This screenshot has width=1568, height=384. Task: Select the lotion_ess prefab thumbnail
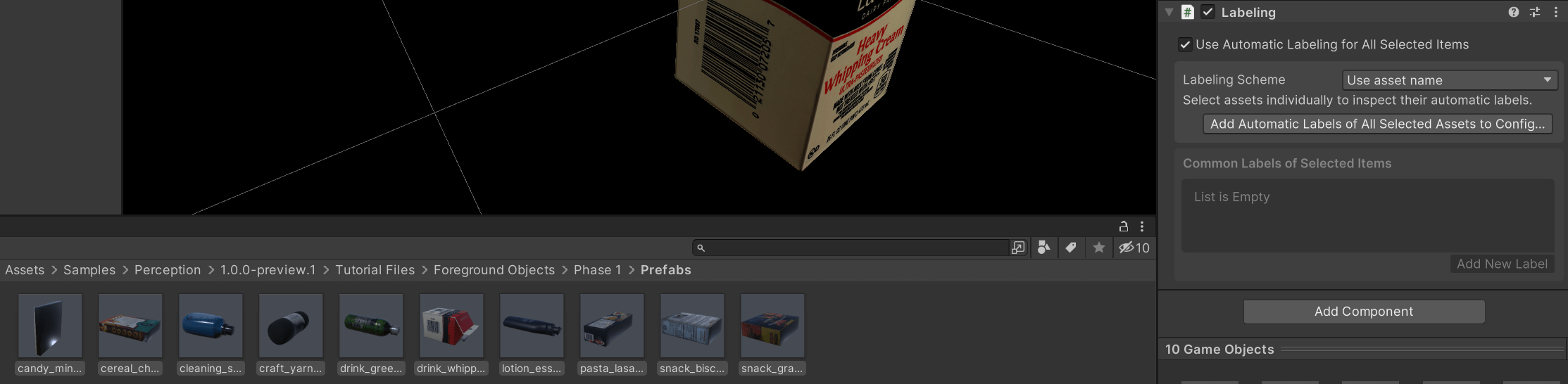point(532,326)
